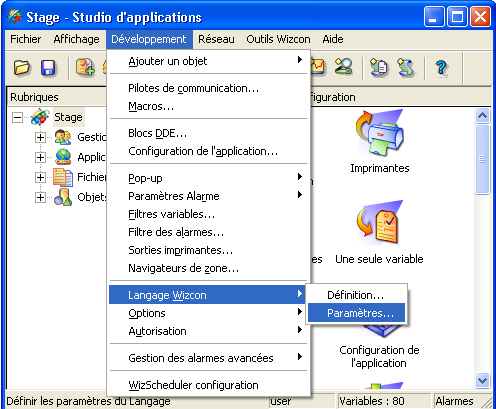Expand the Objets tree node

pyautogui.click(x=40, y=197)
